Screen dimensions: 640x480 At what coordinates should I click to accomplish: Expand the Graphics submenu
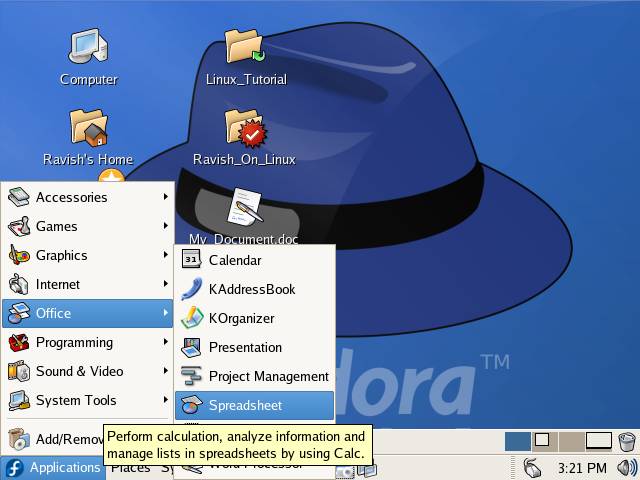(61, 255)
